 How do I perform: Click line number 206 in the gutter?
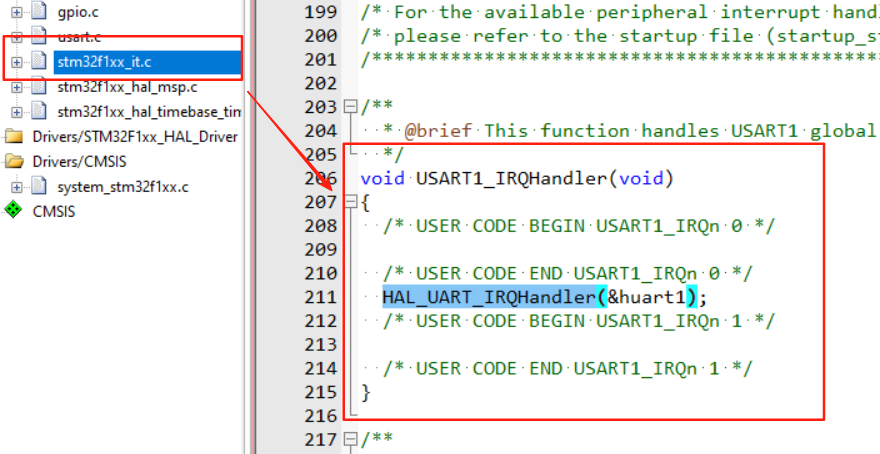coord(320,178)
